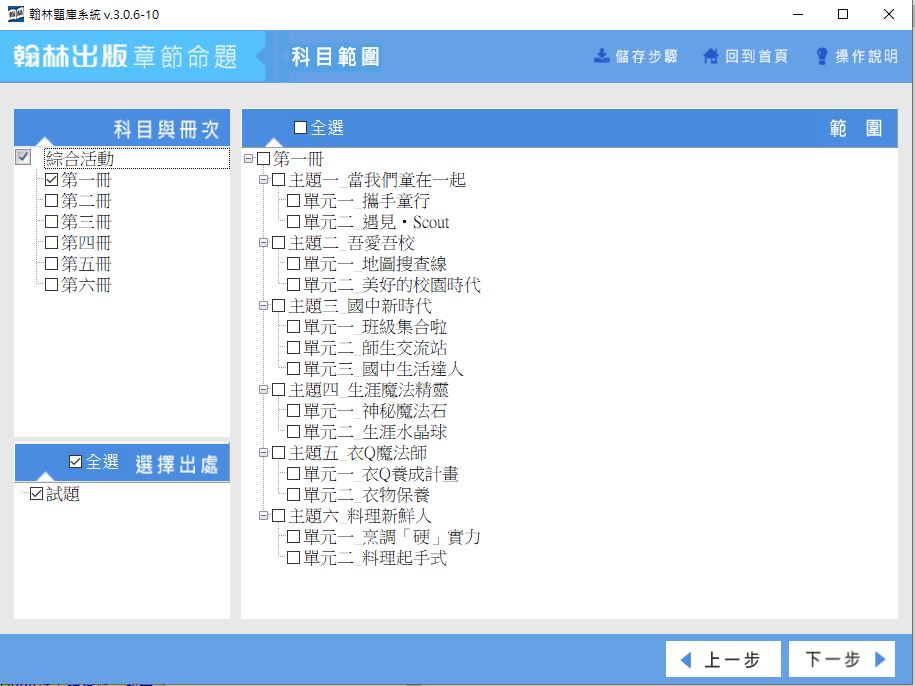Check 單元一_班級集合啦 checkbox
Image resolution: width=915 pixels, height=686 pixels.
(x=294, y=327)
